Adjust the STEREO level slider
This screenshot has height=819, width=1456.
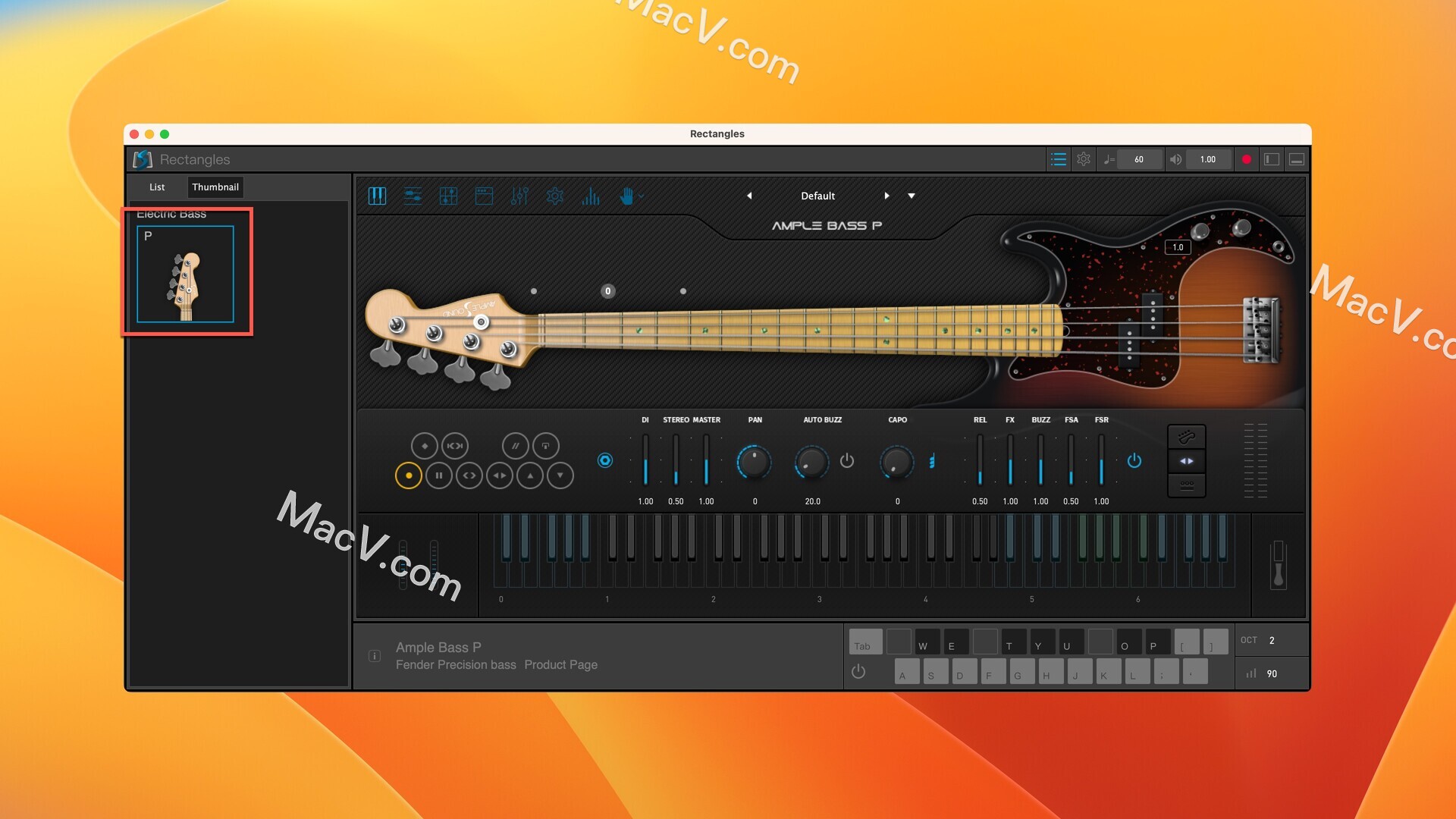click(676, 460)
